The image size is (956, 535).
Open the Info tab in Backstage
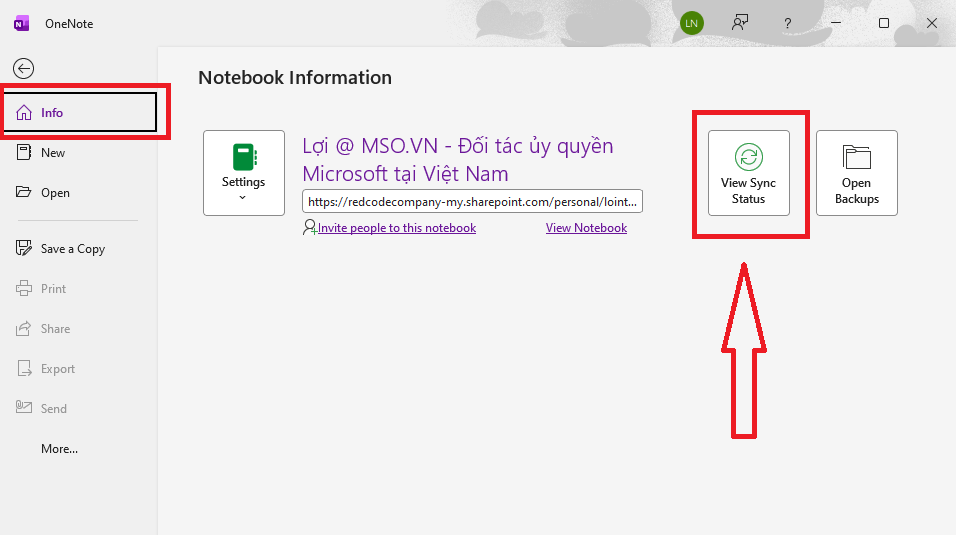click(80, 112)
